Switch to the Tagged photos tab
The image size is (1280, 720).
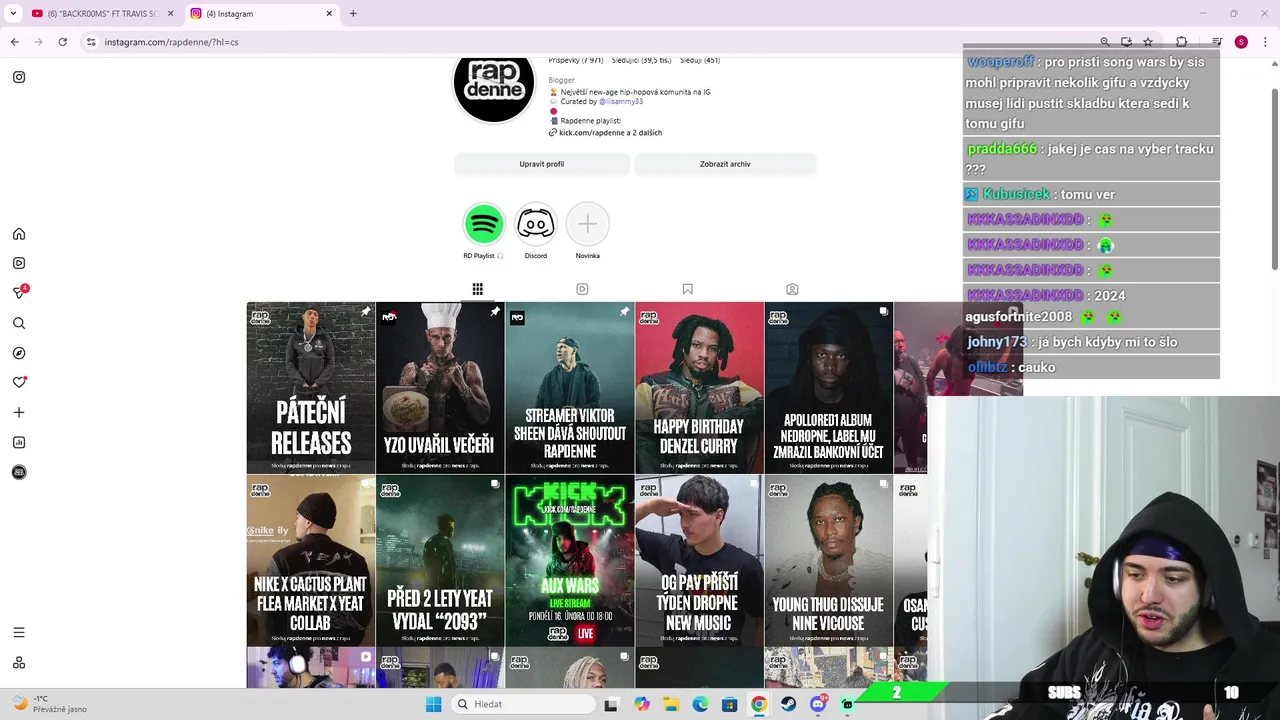(792, 289)
